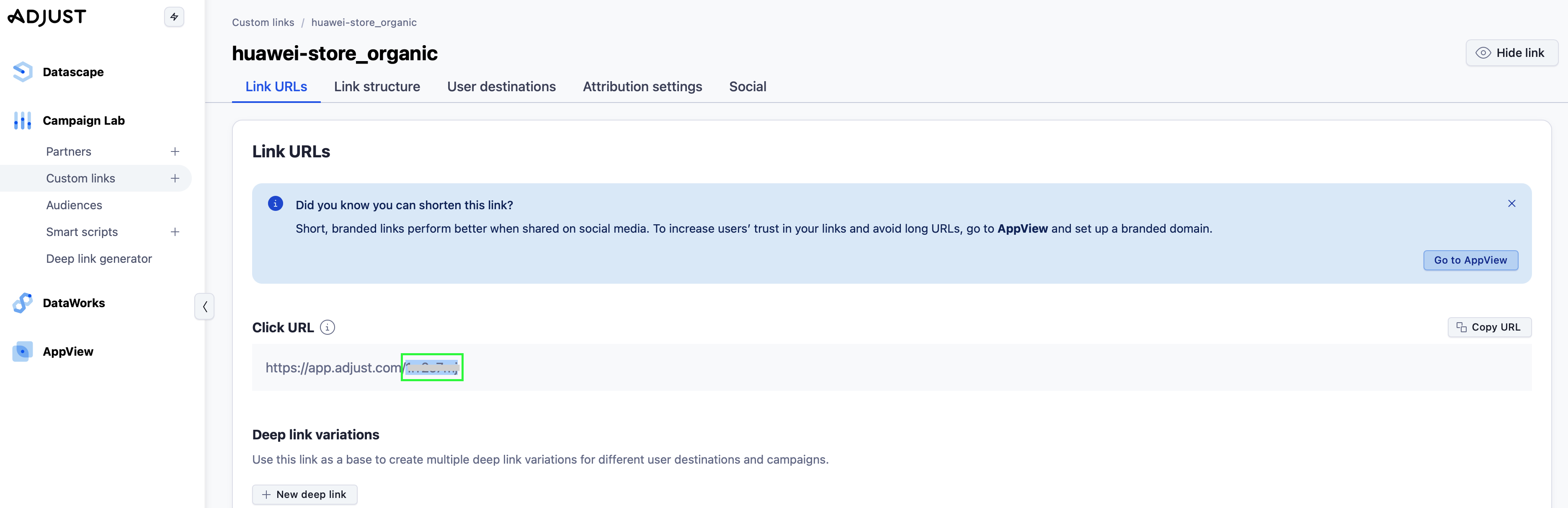This screenshot has width=1568, height=508.
Task: Click the Click URL info icon
Action: click(x=328, y=327)
